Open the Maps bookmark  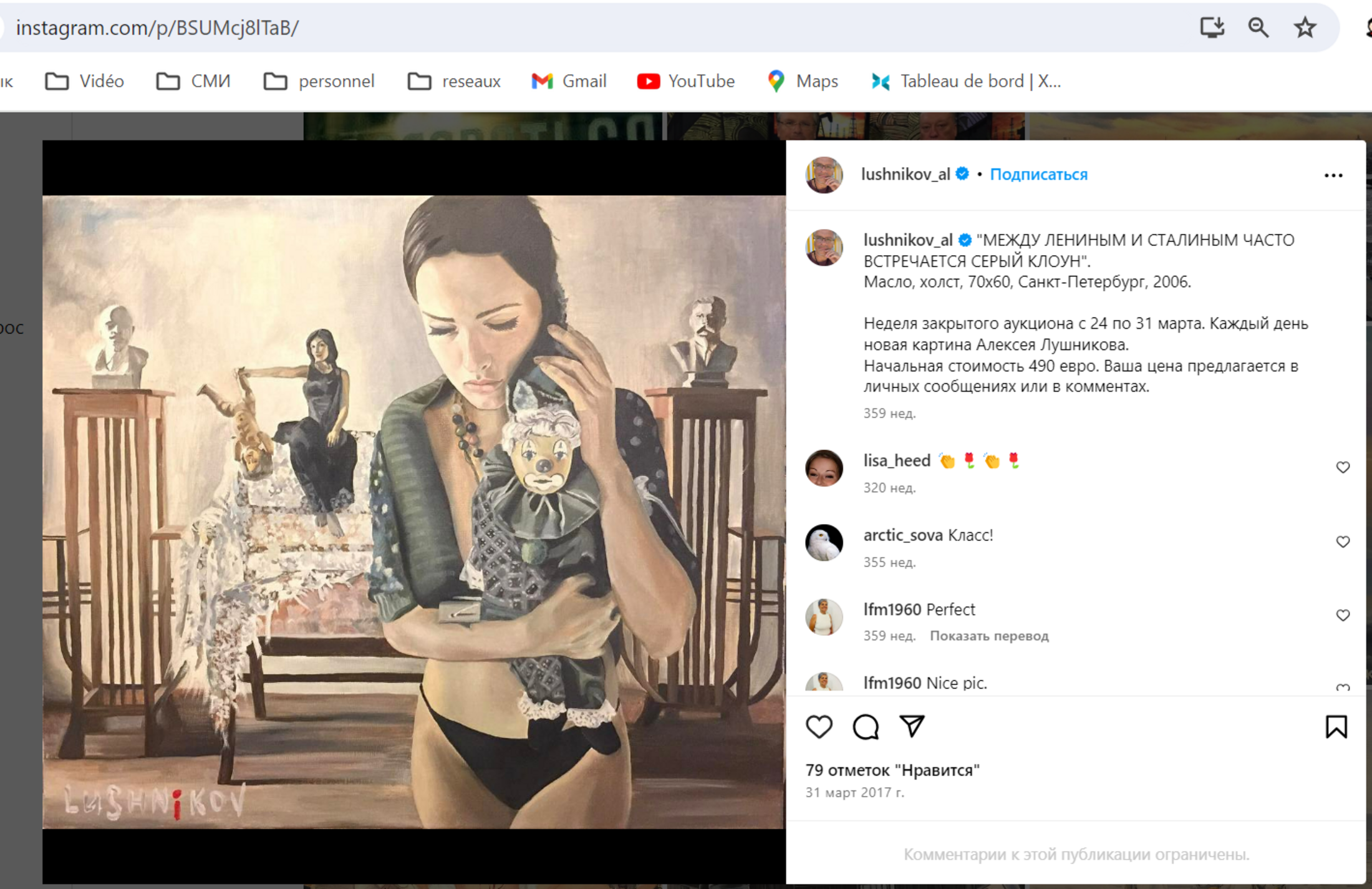click(803, 81)
